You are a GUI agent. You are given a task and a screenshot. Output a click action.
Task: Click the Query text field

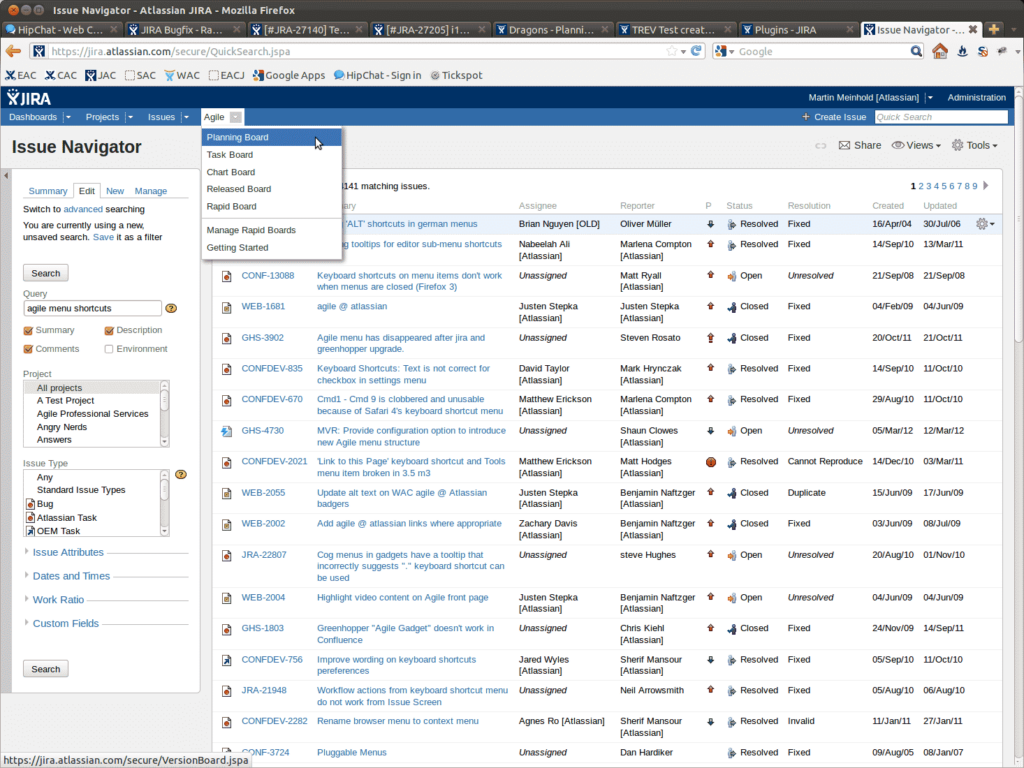[92, 308]
